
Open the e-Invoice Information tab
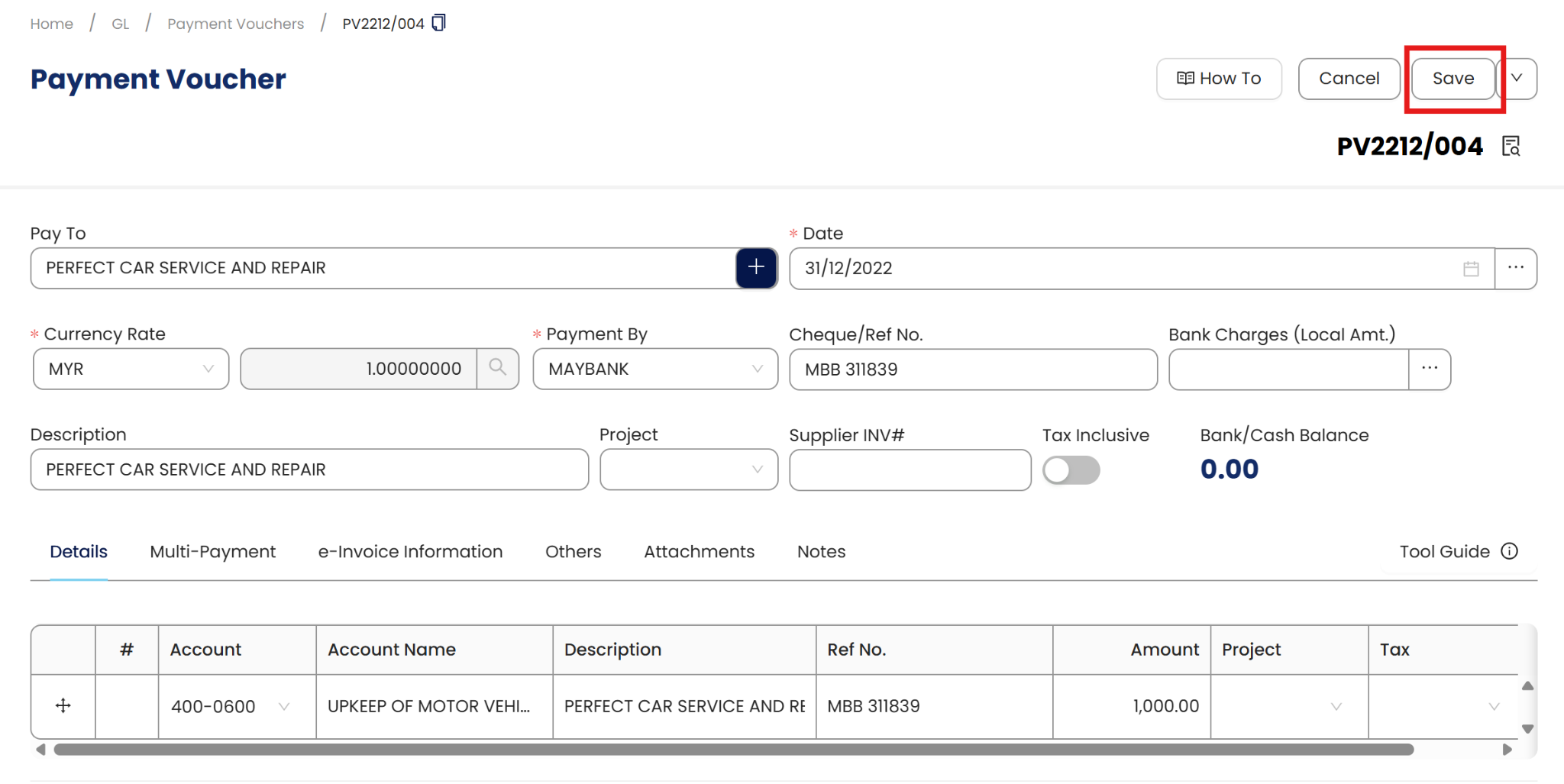point(410,551)
